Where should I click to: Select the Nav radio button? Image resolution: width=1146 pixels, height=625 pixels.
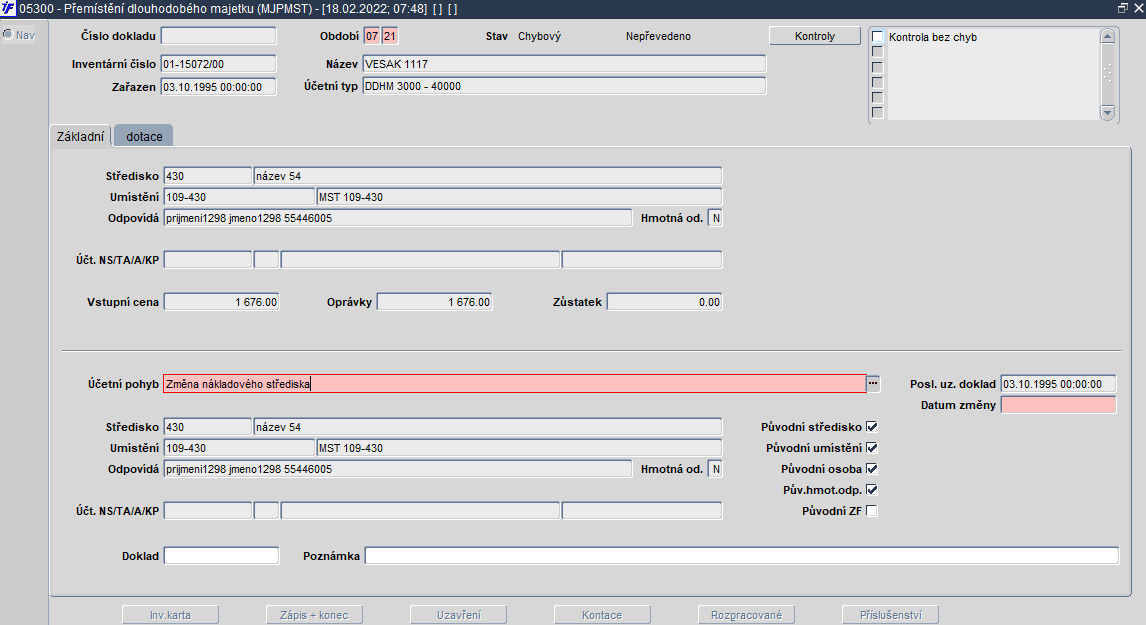[x=8, y=34]
